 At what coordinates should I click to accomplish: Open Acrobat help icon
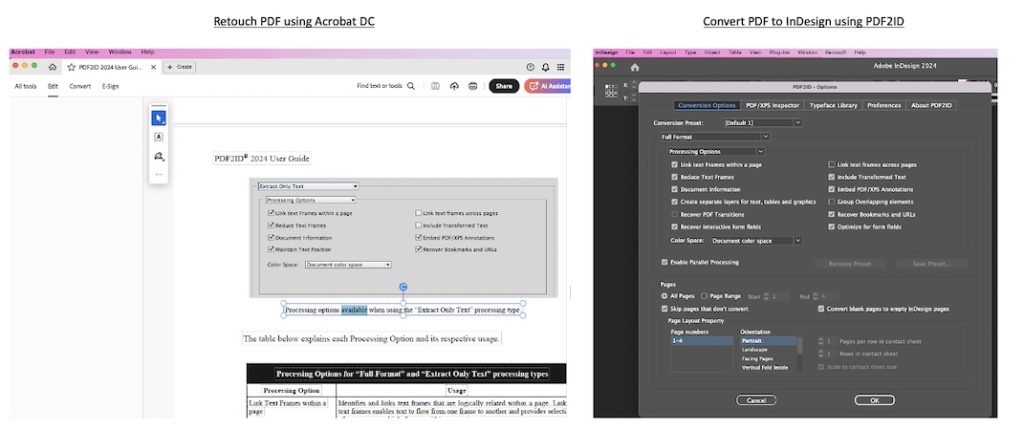530,67
